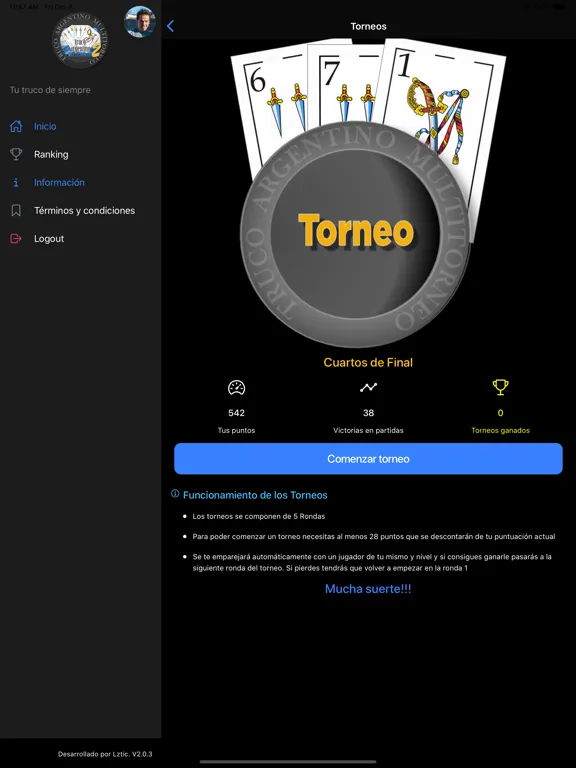Click the 0 torneos ganados value
The image size is (576, 768).
click(500, 413)
